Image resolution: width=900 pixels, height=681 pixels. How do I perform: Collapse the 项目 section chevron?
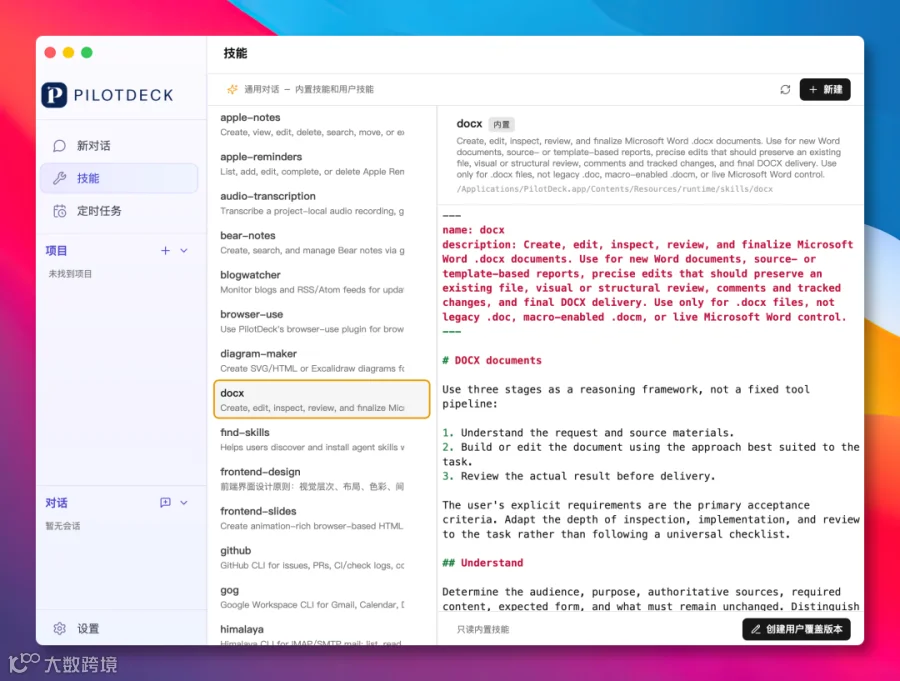pos(184,250)
